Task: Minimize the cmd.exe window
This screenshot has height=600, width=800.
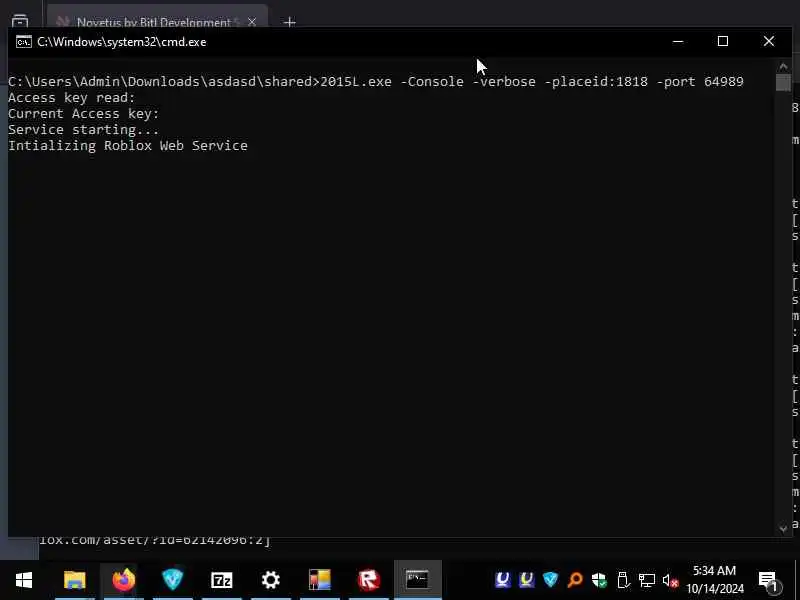Action: pyautogui.click(x=678, y=41)
